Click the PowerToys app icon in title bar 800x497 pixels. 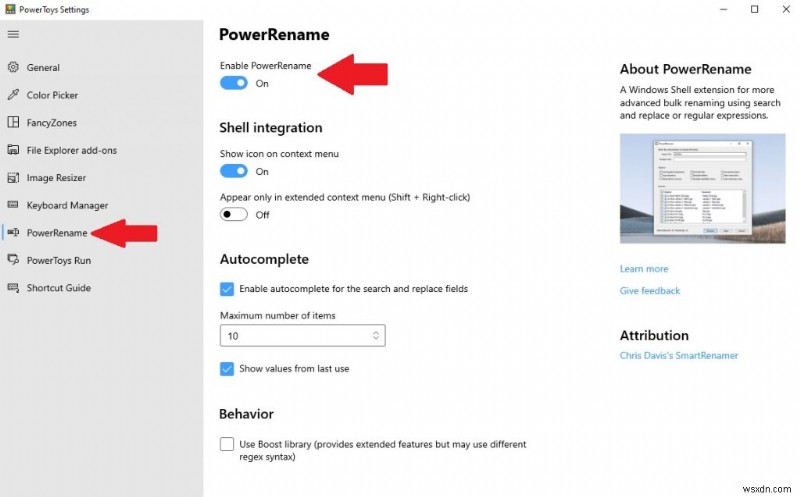click(10, 9)
